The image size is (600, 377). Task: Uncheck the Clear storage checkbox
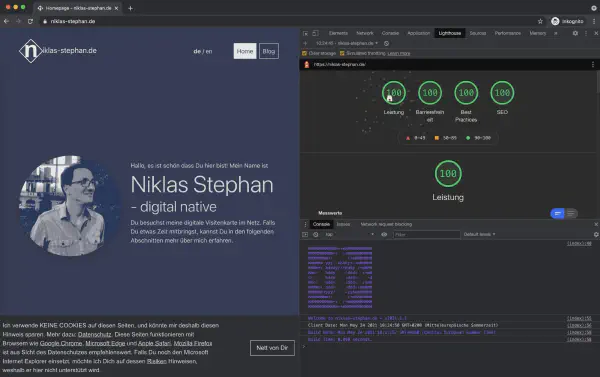tap(305, 54)
